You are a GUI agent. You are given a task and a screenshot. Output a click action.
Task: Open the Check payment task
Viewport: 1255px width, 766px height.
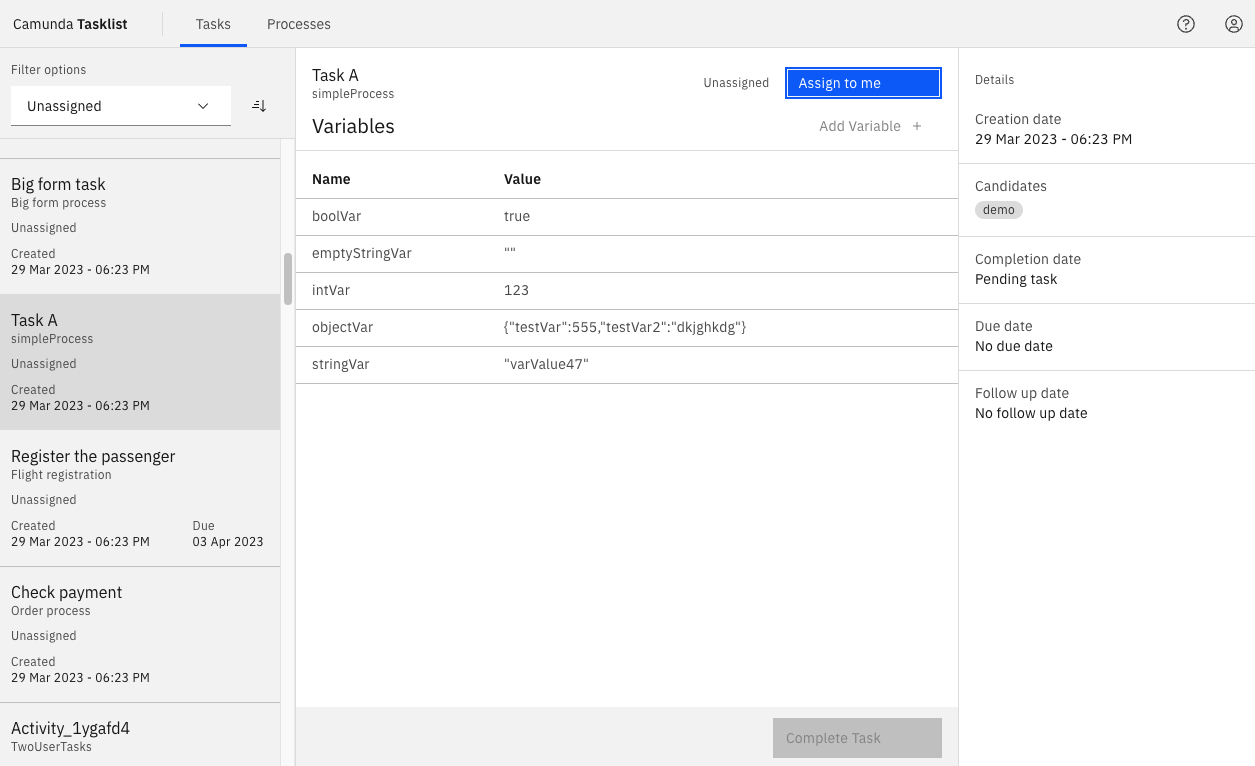pyautogui.click(x=140, y=634)
